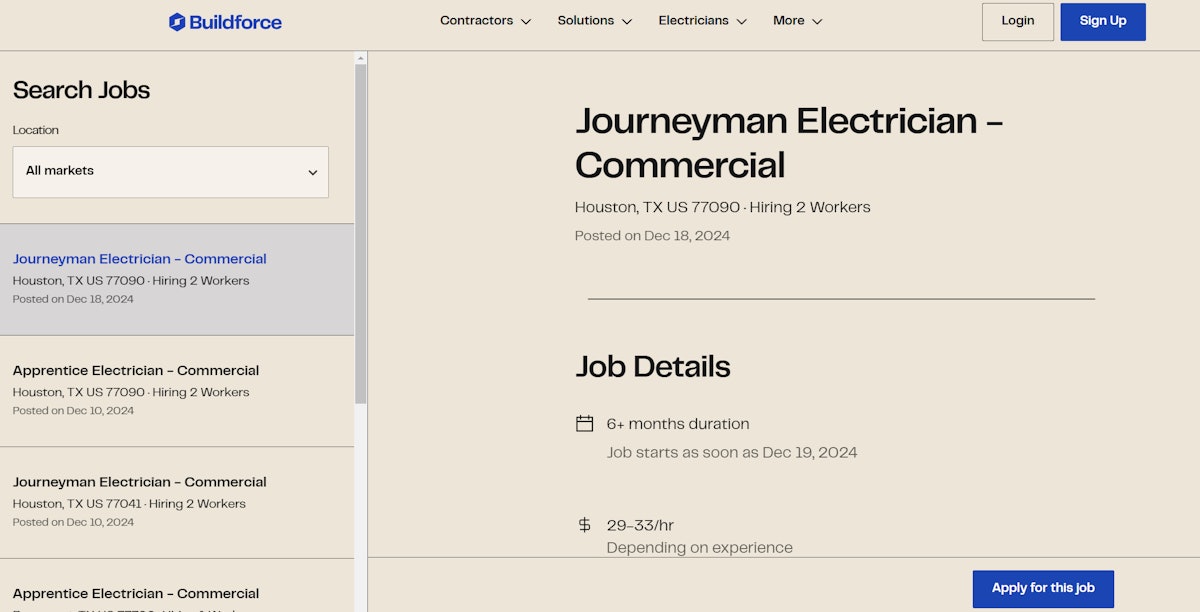Click the calendar icon beside job duration
Screen dimensions: 1200x612
[x=585, y=423]
